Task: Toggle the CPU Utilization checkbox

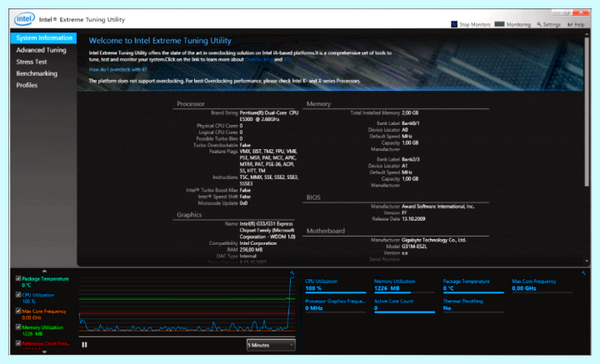Action: (x=18, y=294)
